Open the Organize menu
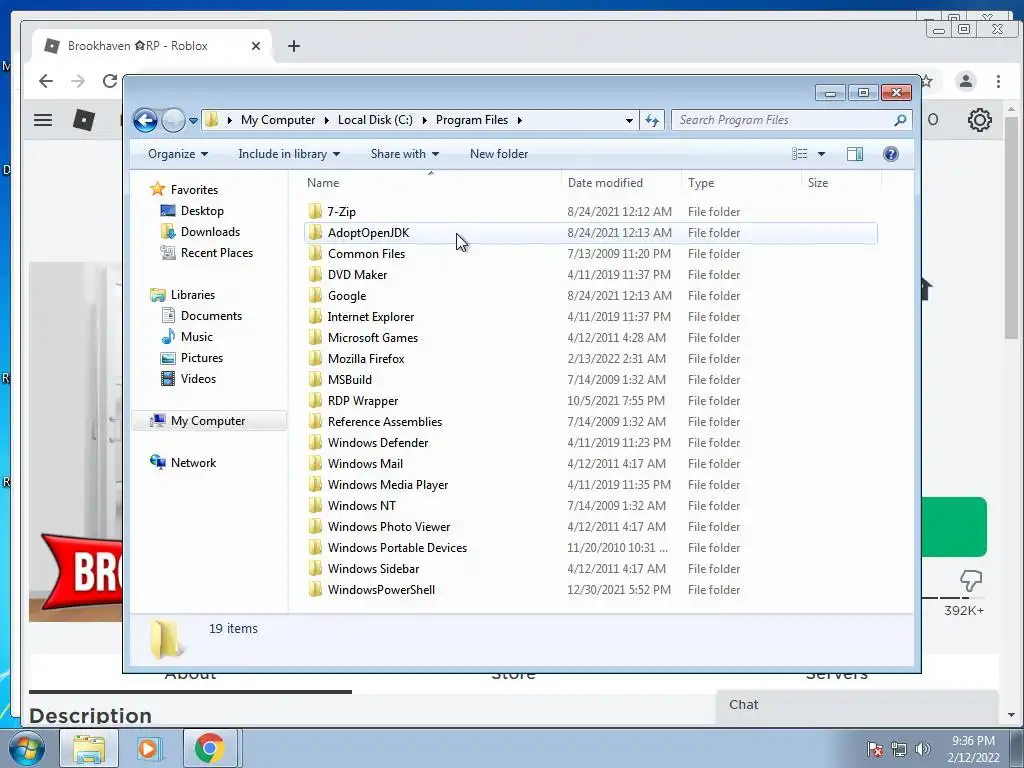This screenshot has width=1024, height=768. [178, 154]
